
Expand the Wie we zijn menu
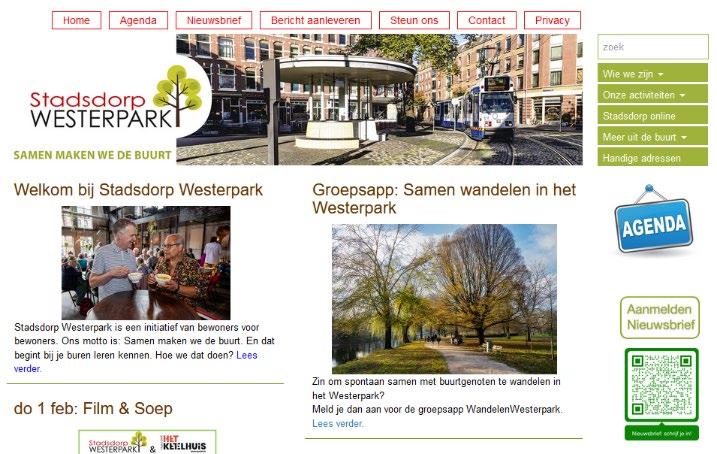tap(653, 74)
